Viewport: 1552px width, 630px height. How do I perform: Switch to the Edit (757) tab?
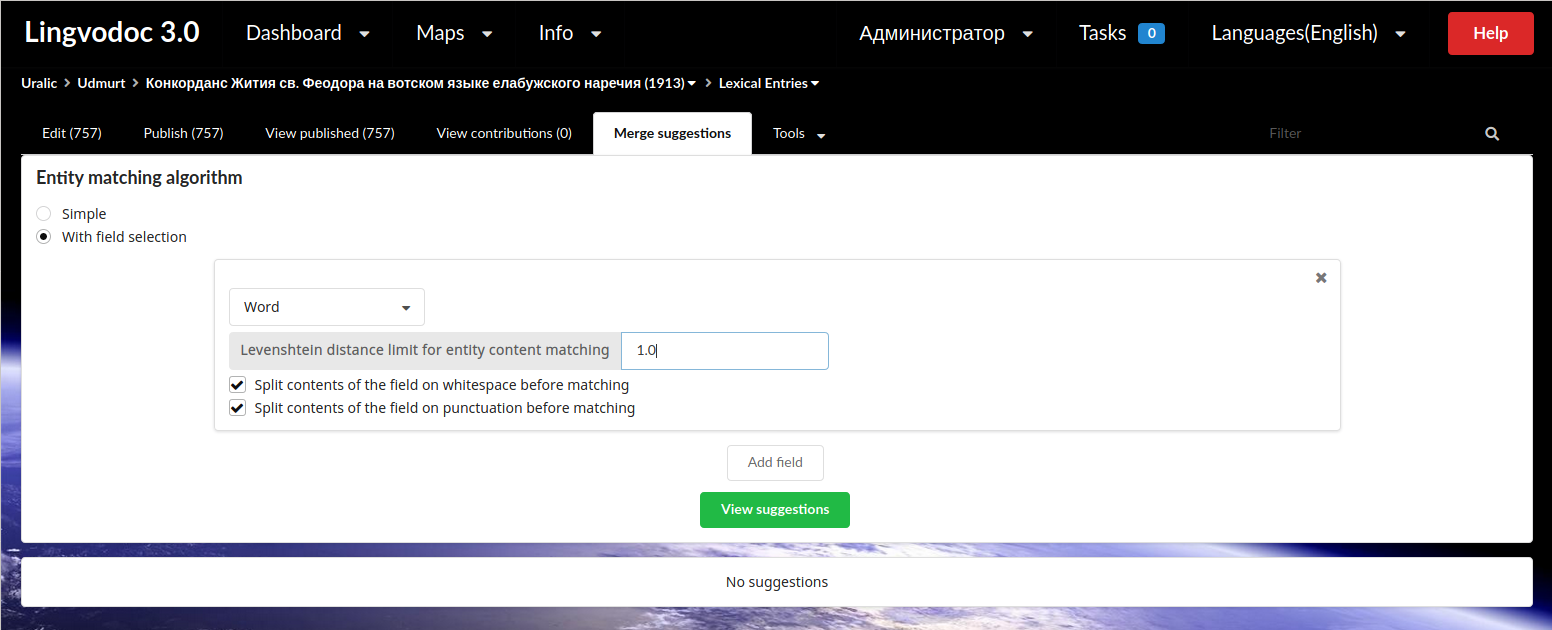pos(71,132)
